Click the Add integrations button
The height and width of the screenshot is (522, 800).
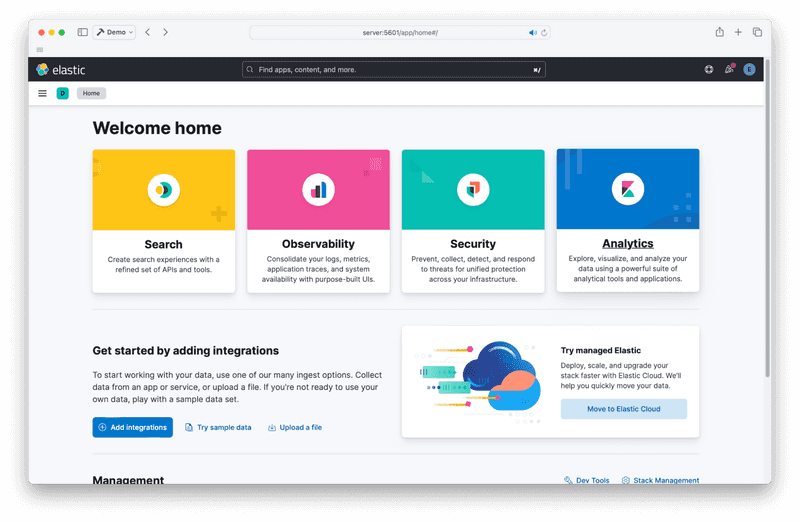click(x=132, y=427)
